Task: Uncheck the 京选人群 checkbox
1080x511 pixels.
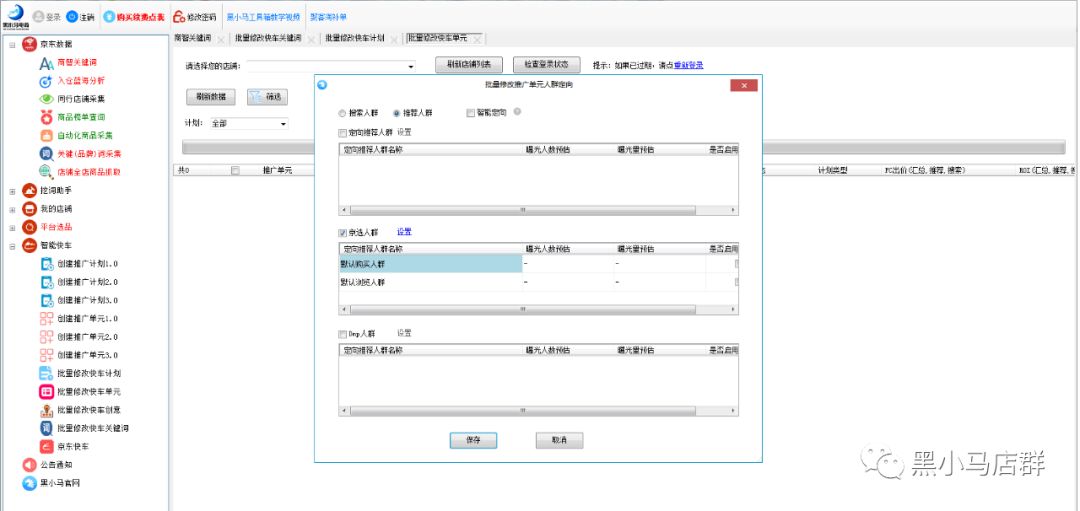Action: click(342, 233)
